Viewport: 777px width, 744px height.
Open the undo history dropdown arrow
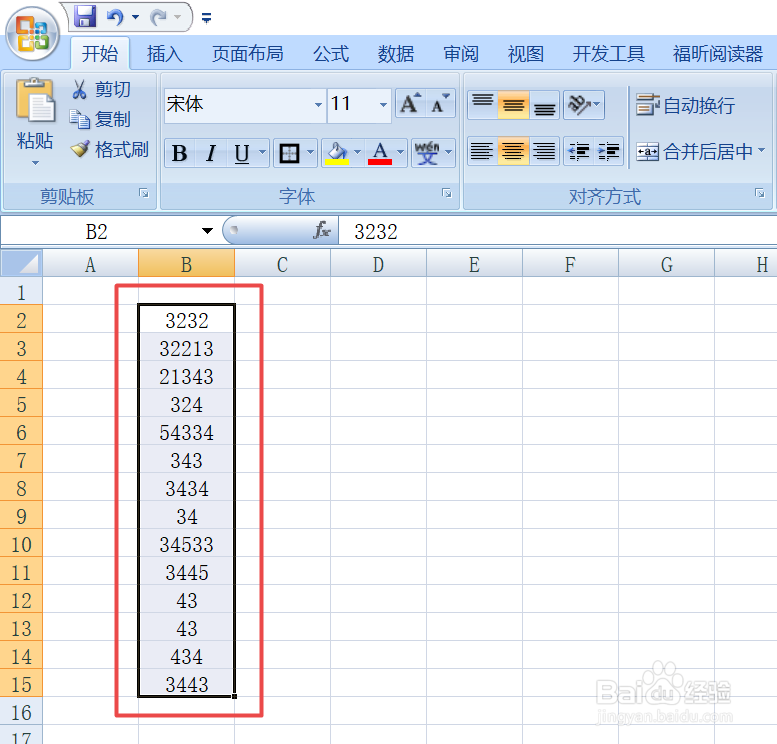135,17
